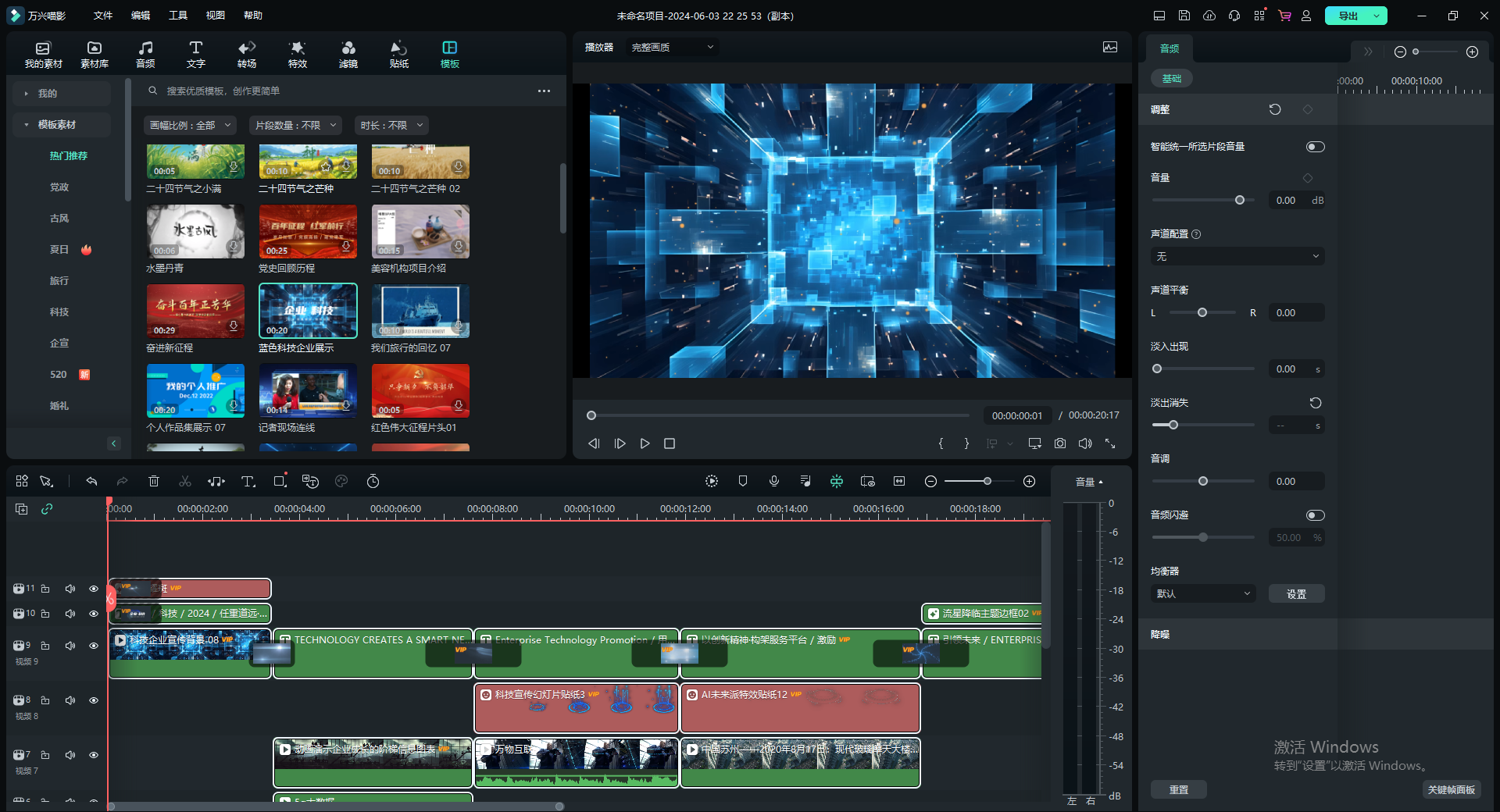
Task: Open the Effects (特效) panel
Action: pos(298,54)
